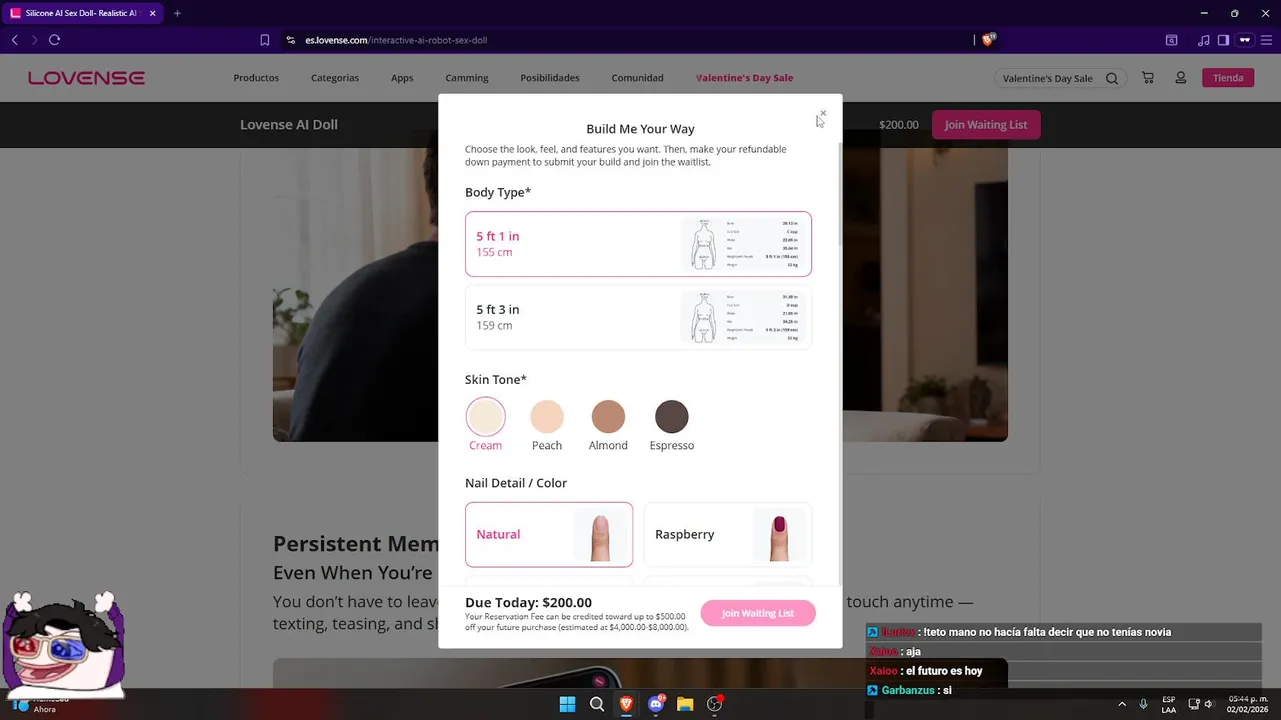Screen dimensions: 1281x720
Task: Open the user account icon
Action: (x=1181, y=78)
